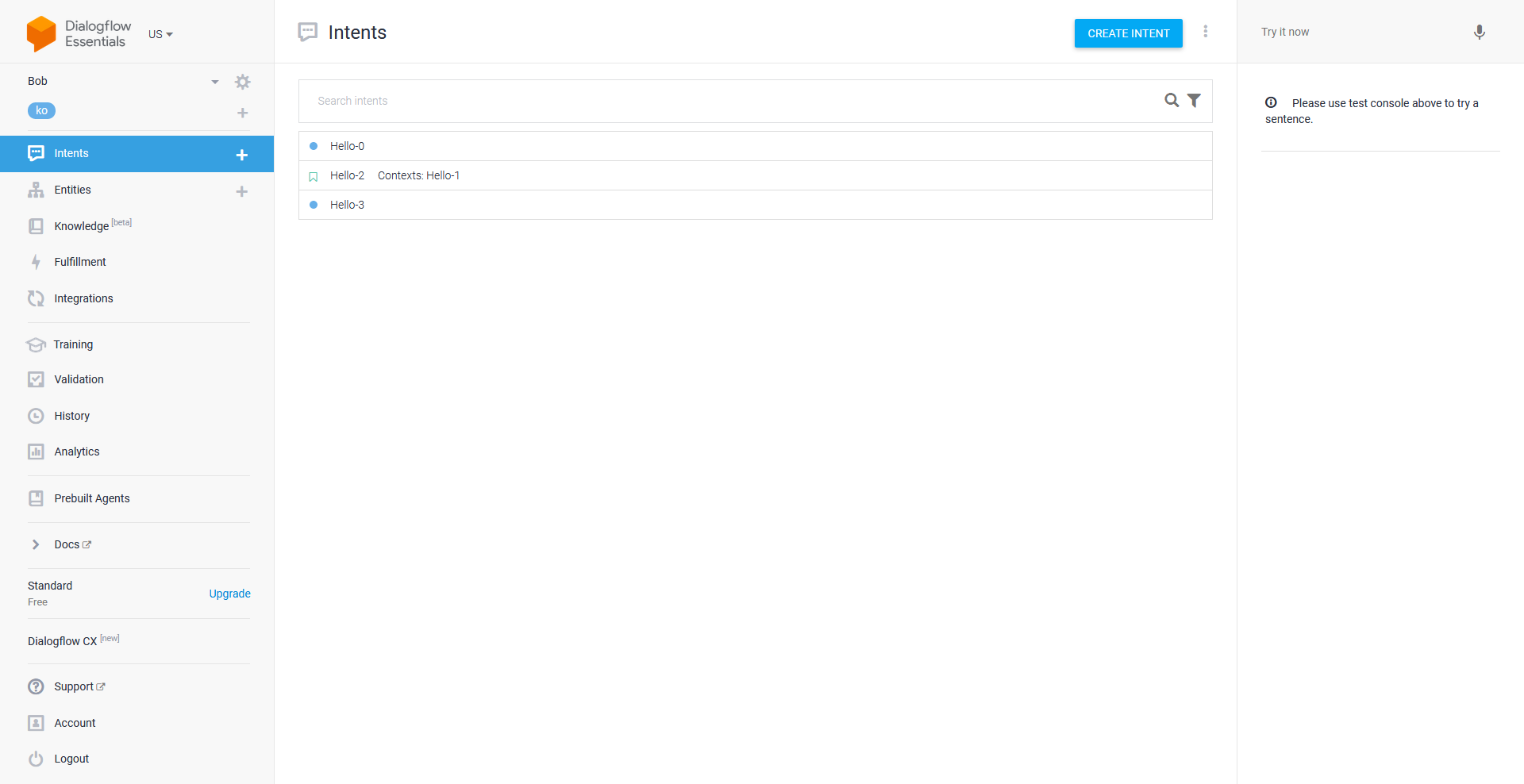Click the bookmark icon beside Hello-2

pos(314,176)
